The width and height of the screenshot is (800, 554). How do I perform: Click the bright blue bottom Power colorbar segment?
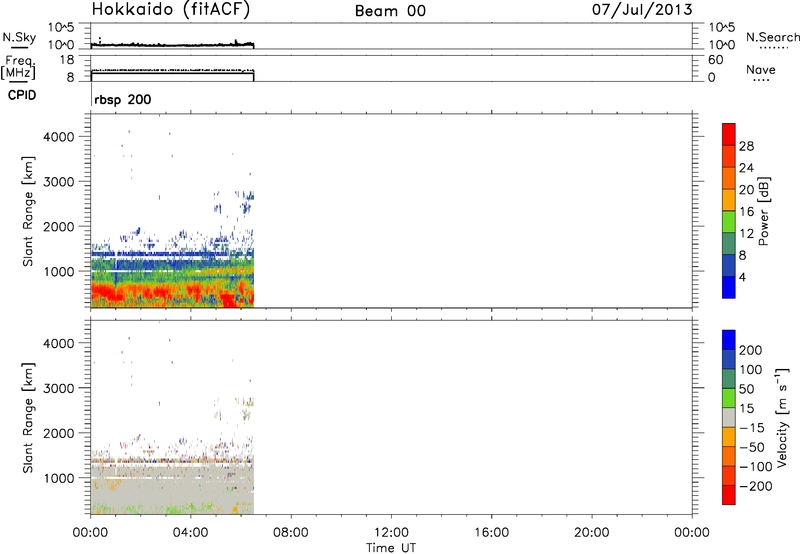[729, 287]
